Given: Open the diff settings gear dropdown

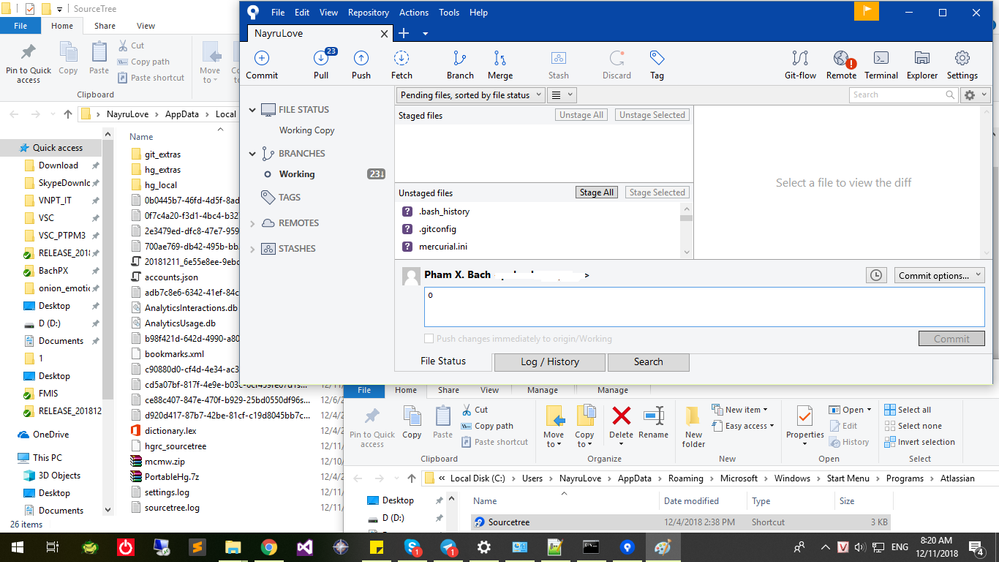Looking at the screenshot, I should pyautogui.click(x=975, y=95).
